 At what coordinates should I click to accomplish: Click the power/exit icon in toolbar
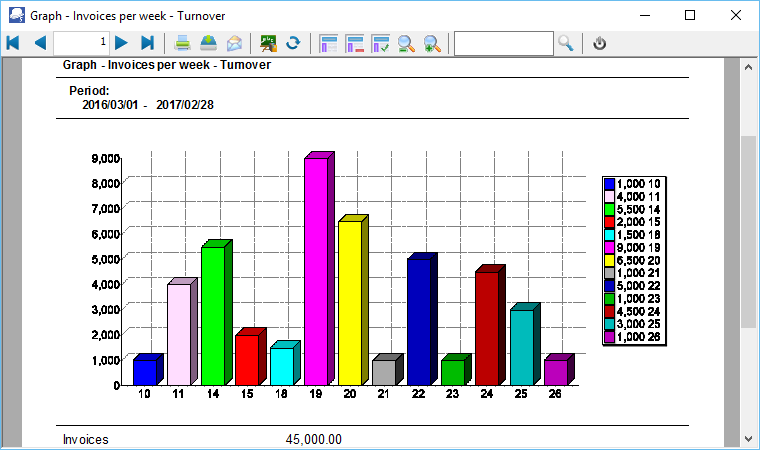coord(600,43)
